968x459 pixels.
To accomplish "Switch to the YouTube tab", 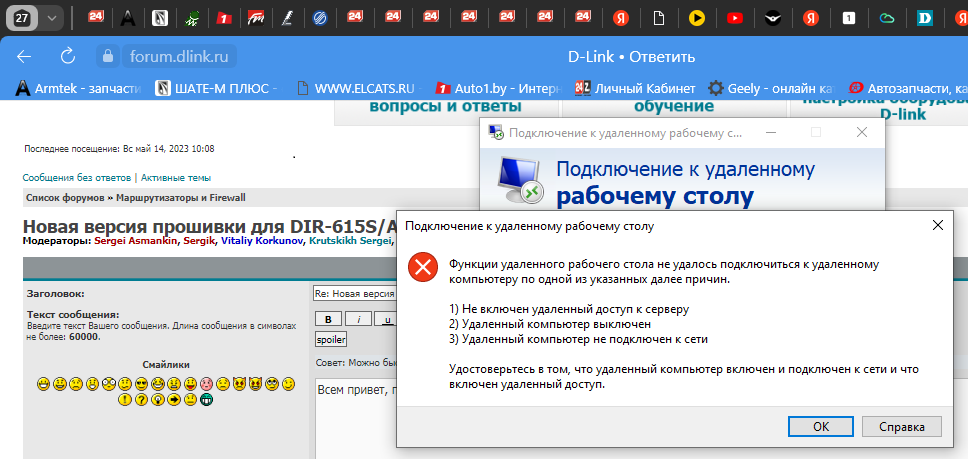I will (x=735, y=18).
